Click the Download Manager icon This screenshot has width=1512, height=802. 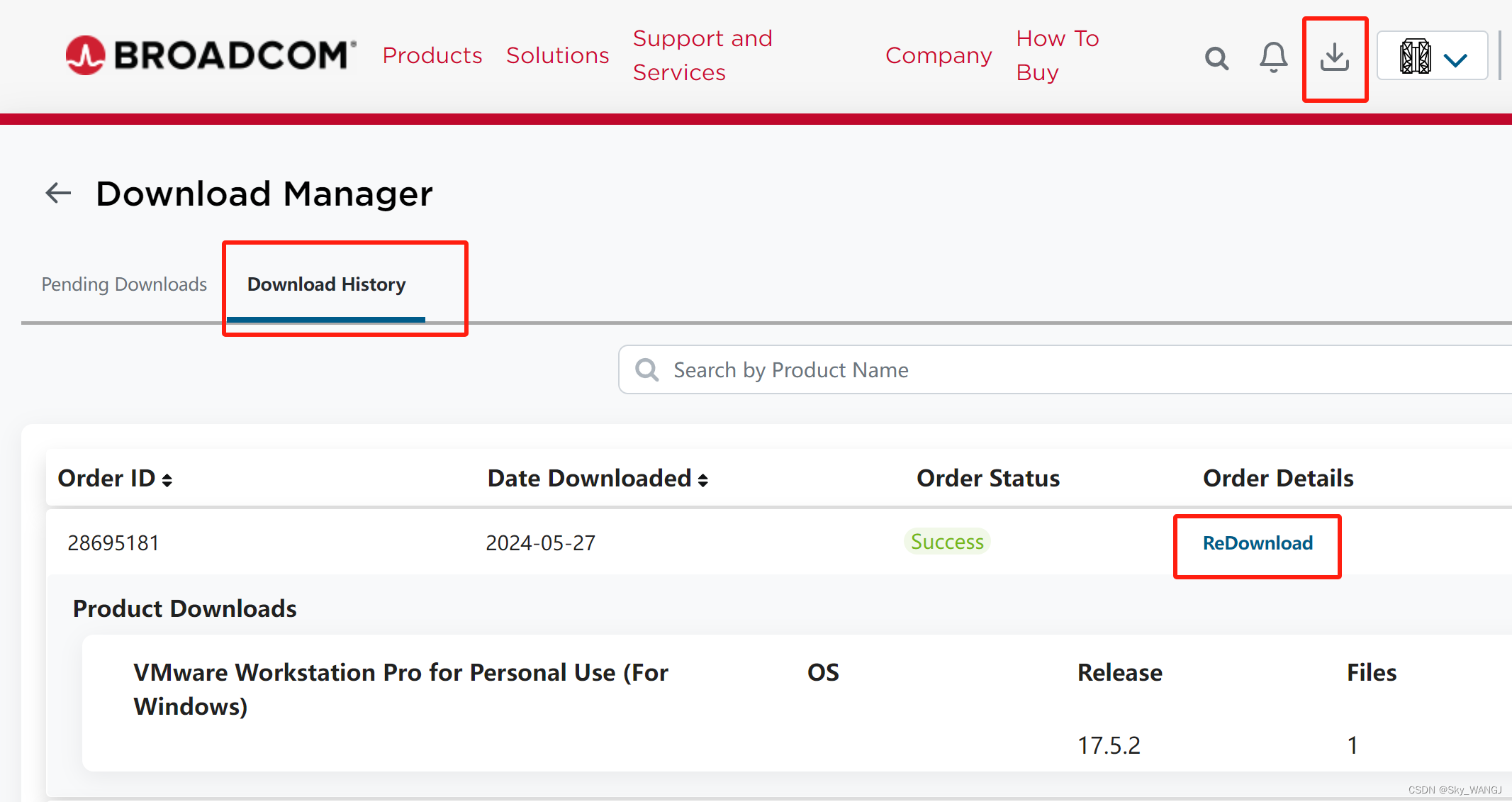coord(1336,57)
